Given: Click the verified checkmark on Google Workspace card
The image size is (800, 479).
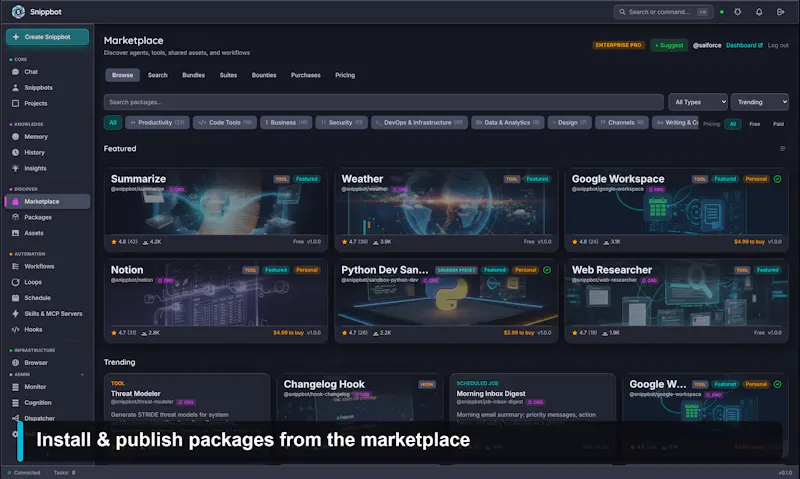Looking at the screenshot, I should coord(778,179).
